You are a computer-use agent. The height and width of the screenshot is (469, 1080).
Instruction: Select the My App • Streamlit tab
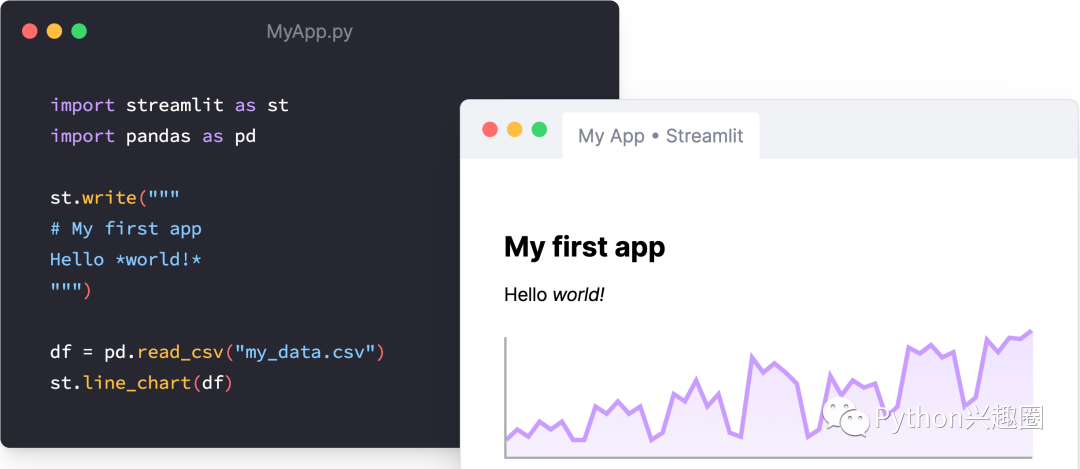pos(660,136)
